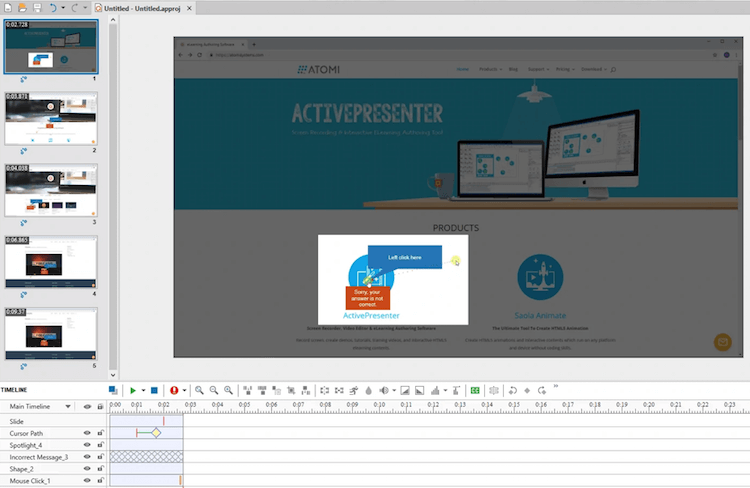Click the transition icon under slide 2

pyautogui.click(x=23, y=151)
